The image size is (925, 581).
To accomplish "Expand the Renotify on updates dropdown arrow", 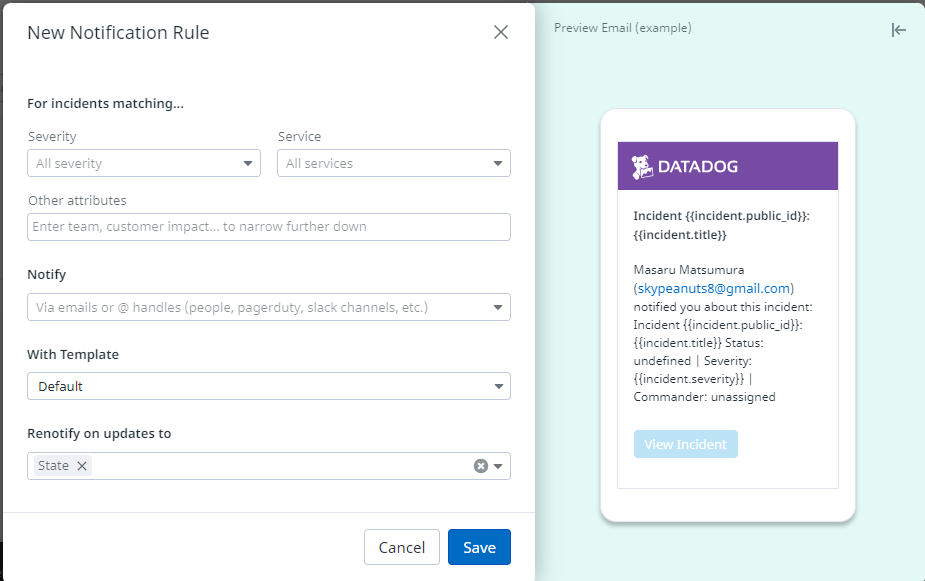I will pos(498,466).
